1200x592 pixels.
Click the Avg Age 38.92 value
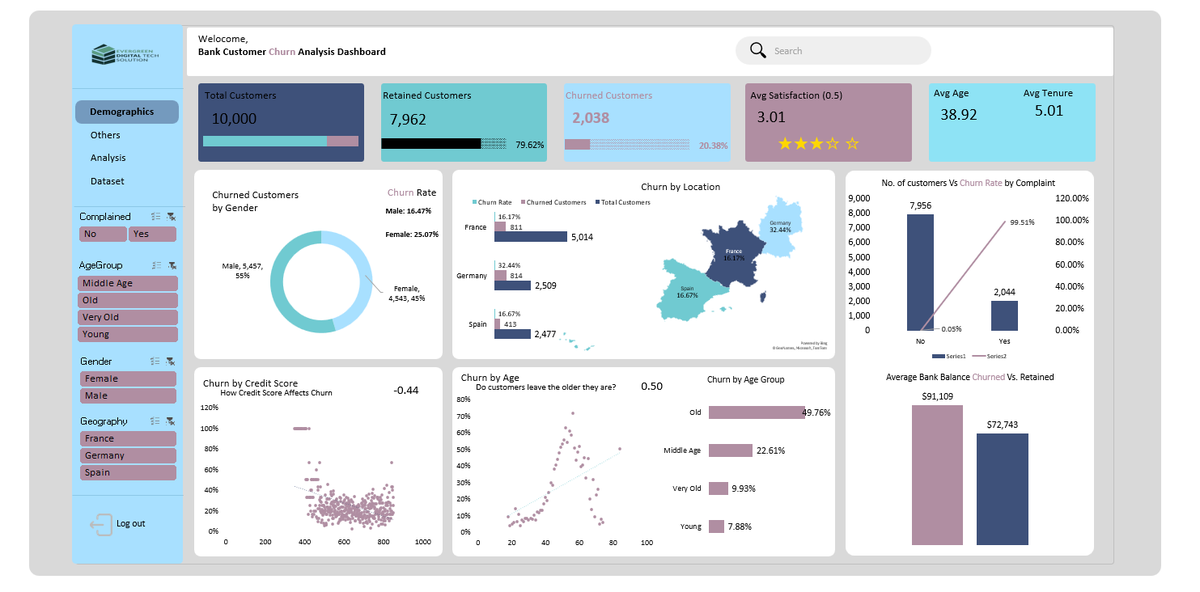(959, 115)
